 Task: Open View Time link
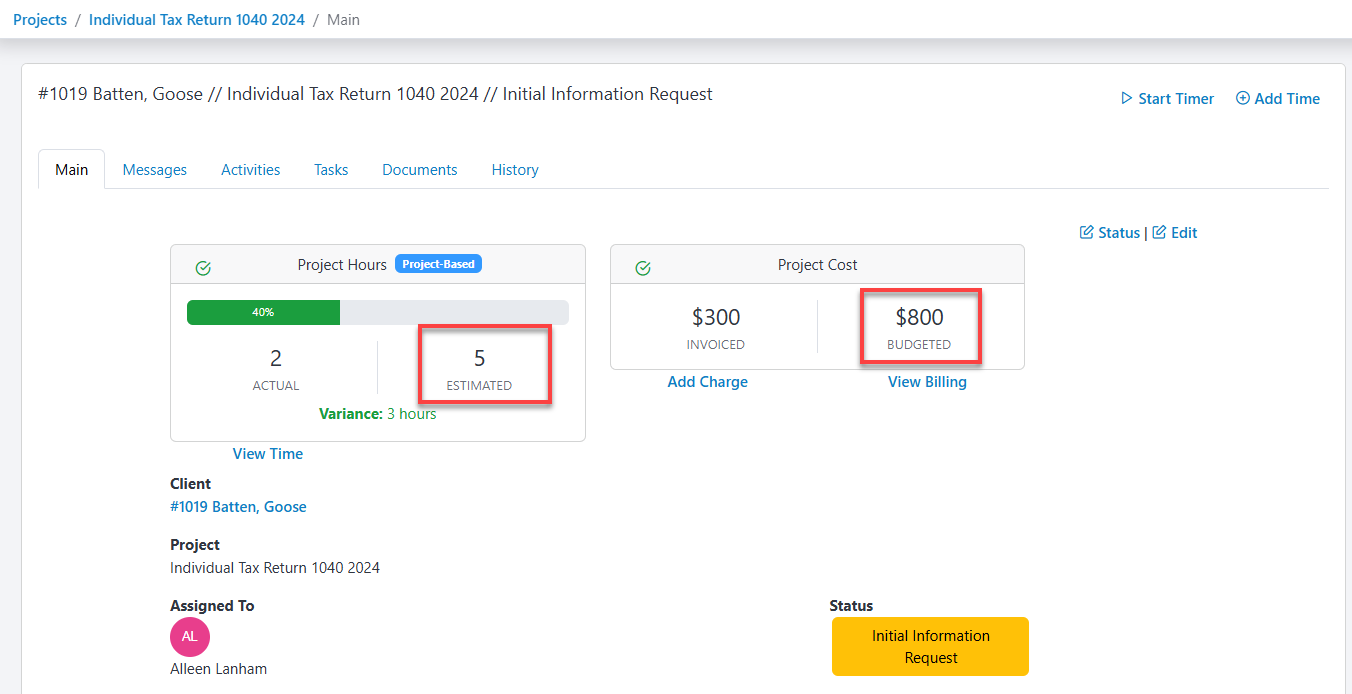268,454
